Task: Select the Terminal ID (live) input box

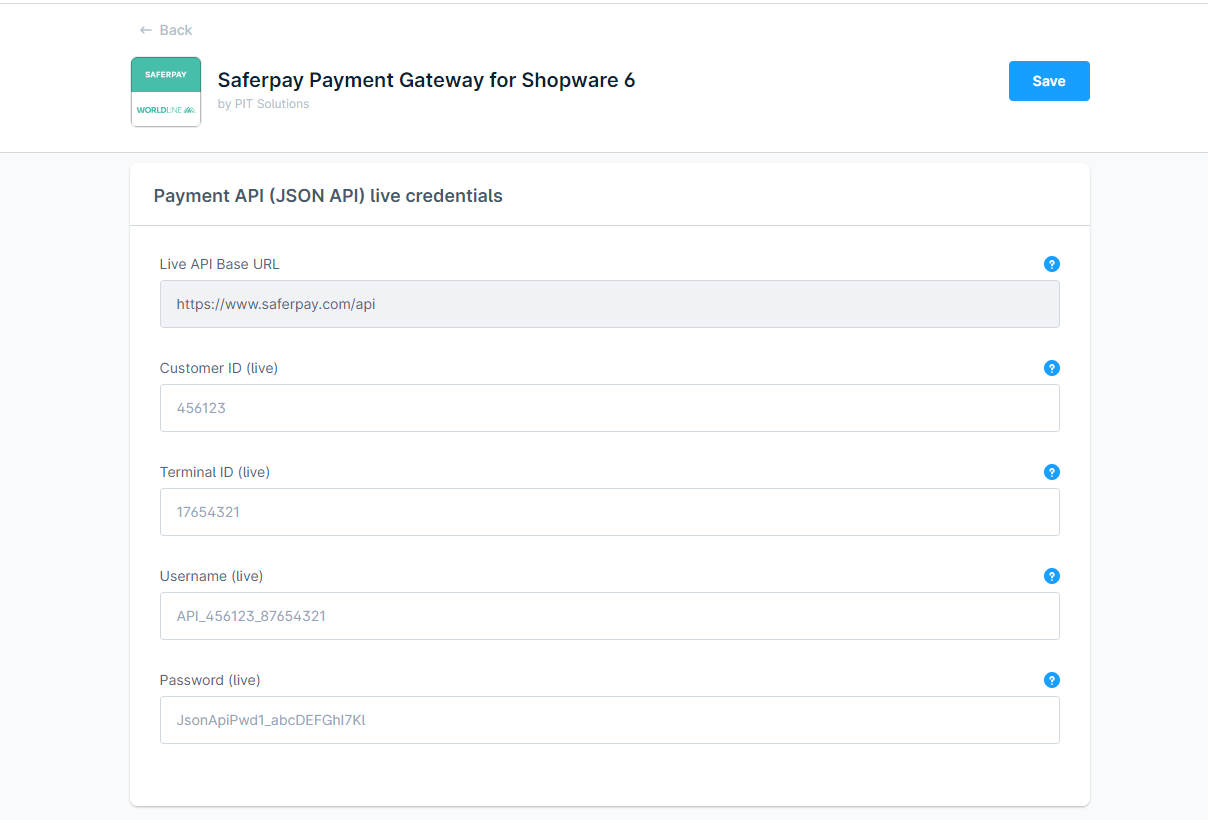Action: tap(609, 512)
